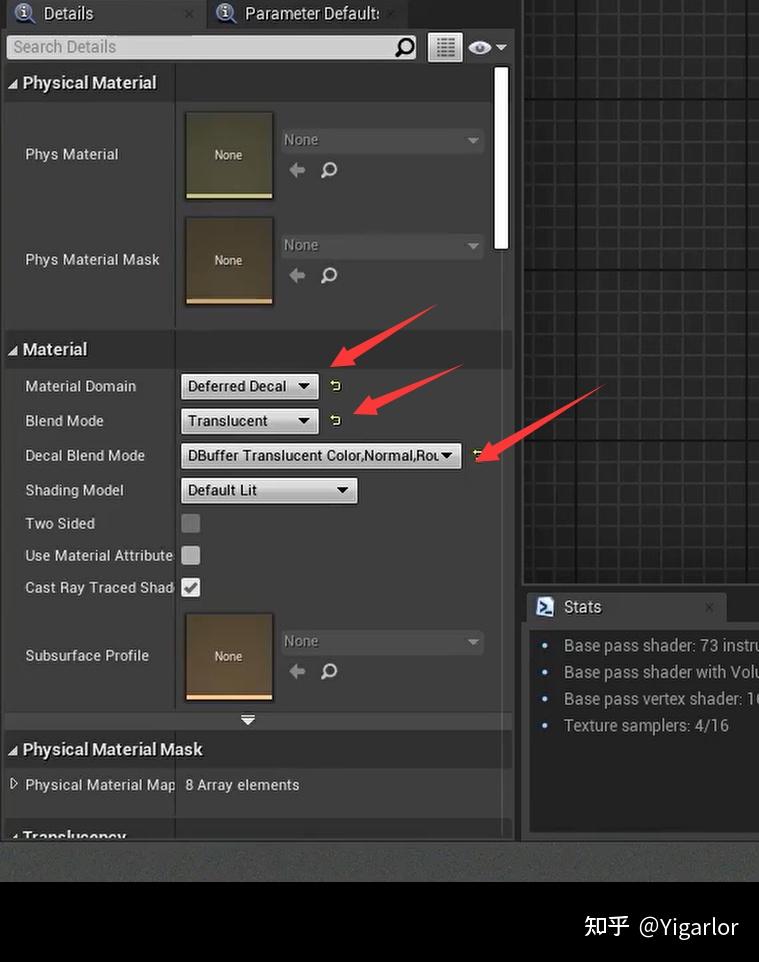Browse to Subsurface Profile asset with magnifier
Viewport: 759px width, 962px height.
[x=329, y=671]
